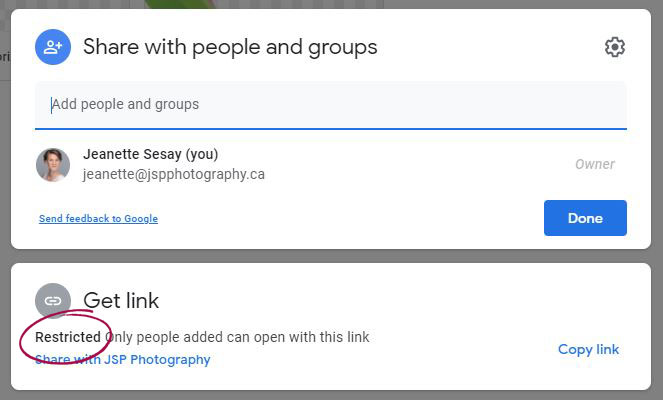The width and height of the screenshot is (663, 400).
Task: Click the blue add-person share icon
Action: pos(53,47)
